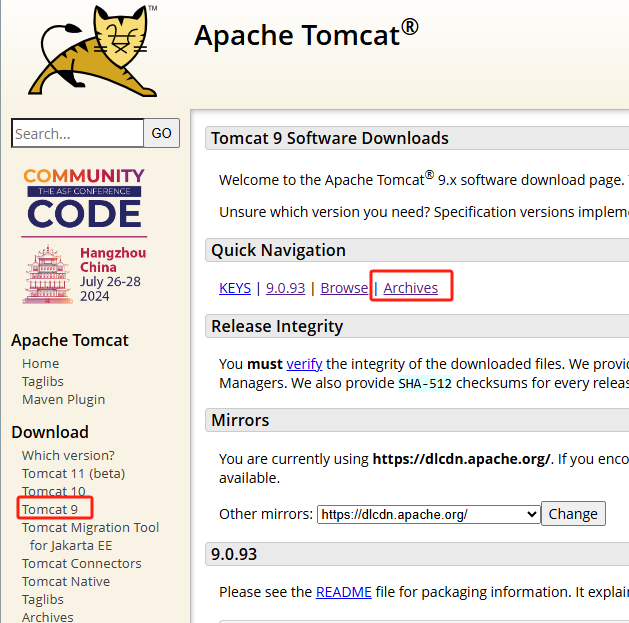Open the Which version? sidebar link

(68, 455)
